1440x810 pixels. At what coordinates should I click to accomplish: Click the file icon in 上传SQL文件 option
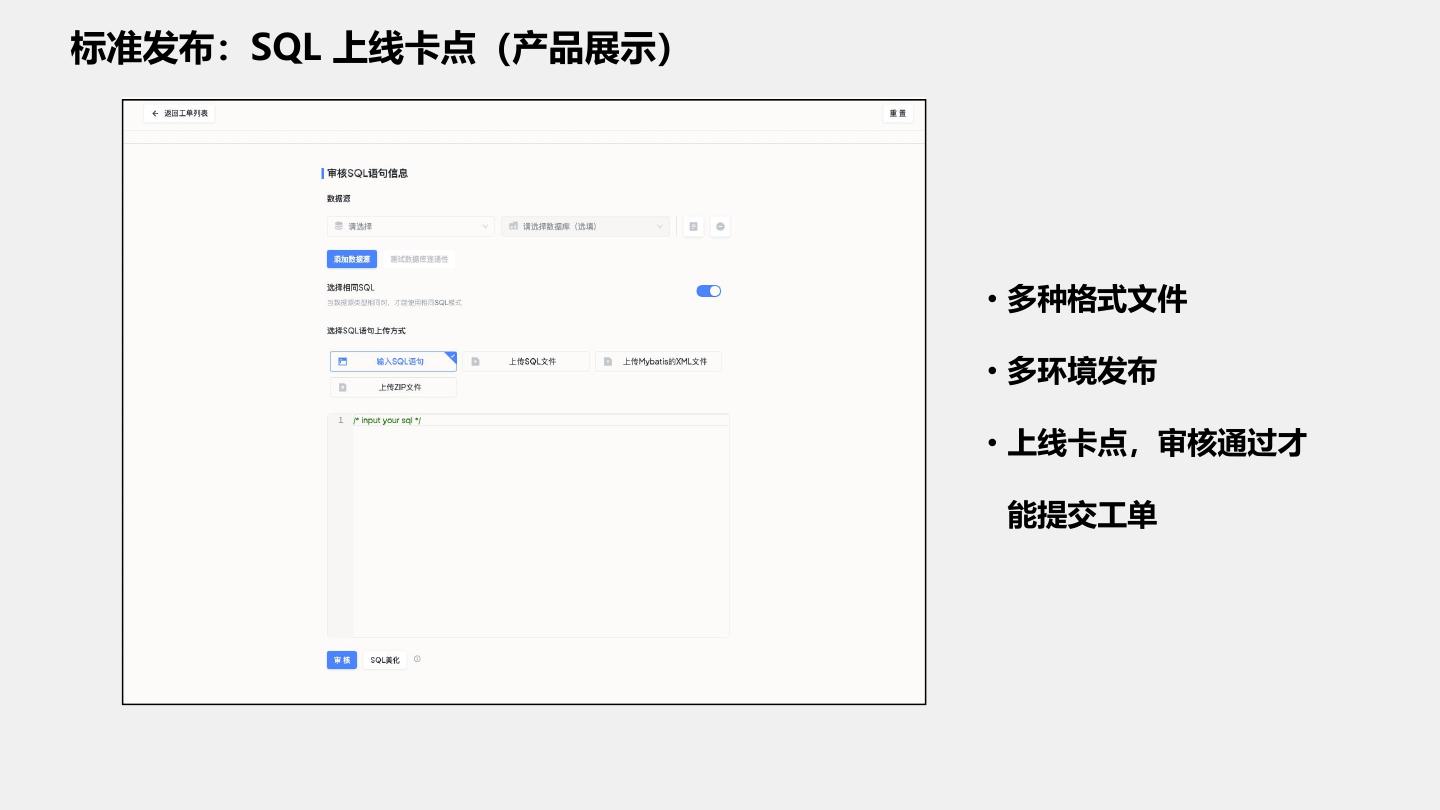tap(475, 362)
